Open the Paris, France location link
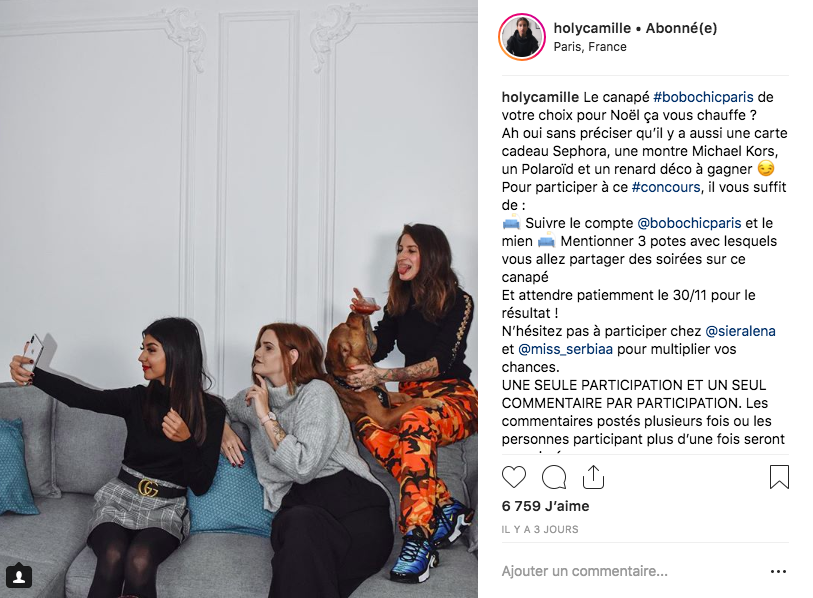 [590, 47]
